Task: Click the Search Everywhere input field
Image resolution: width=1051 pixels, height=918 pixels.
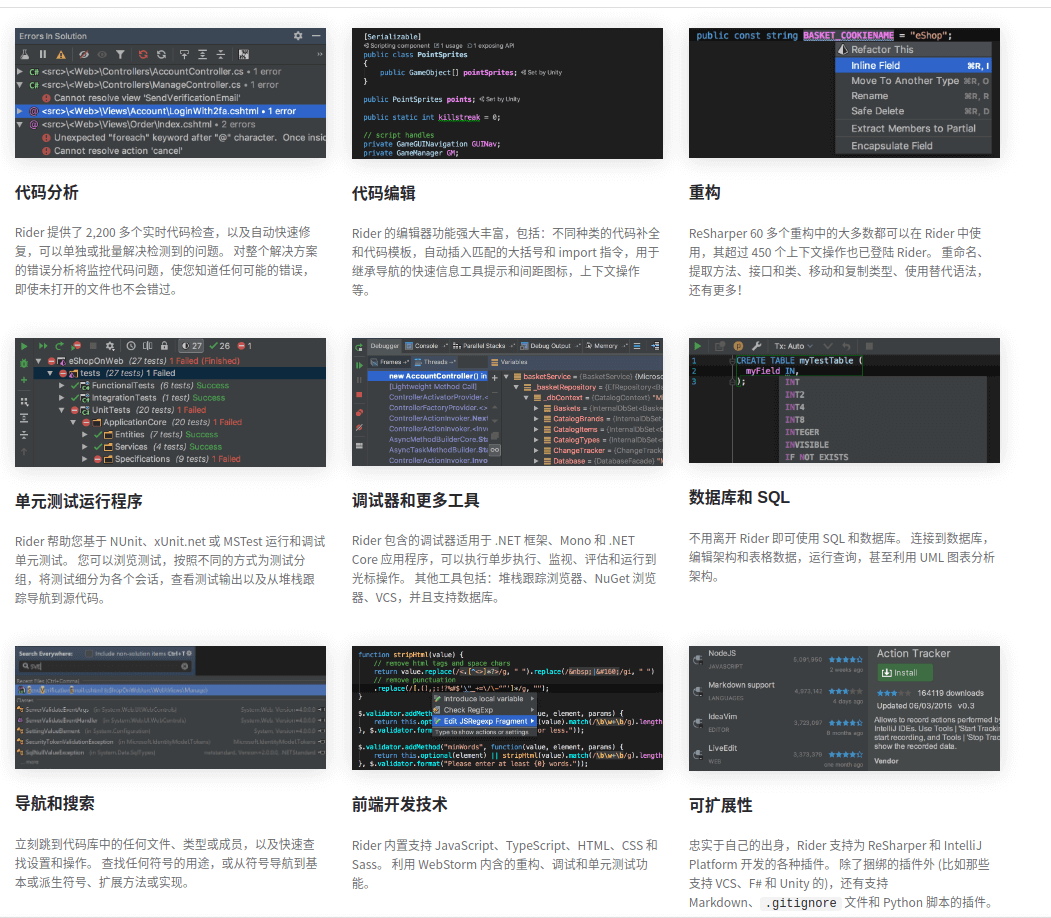Action: (105, 666)
